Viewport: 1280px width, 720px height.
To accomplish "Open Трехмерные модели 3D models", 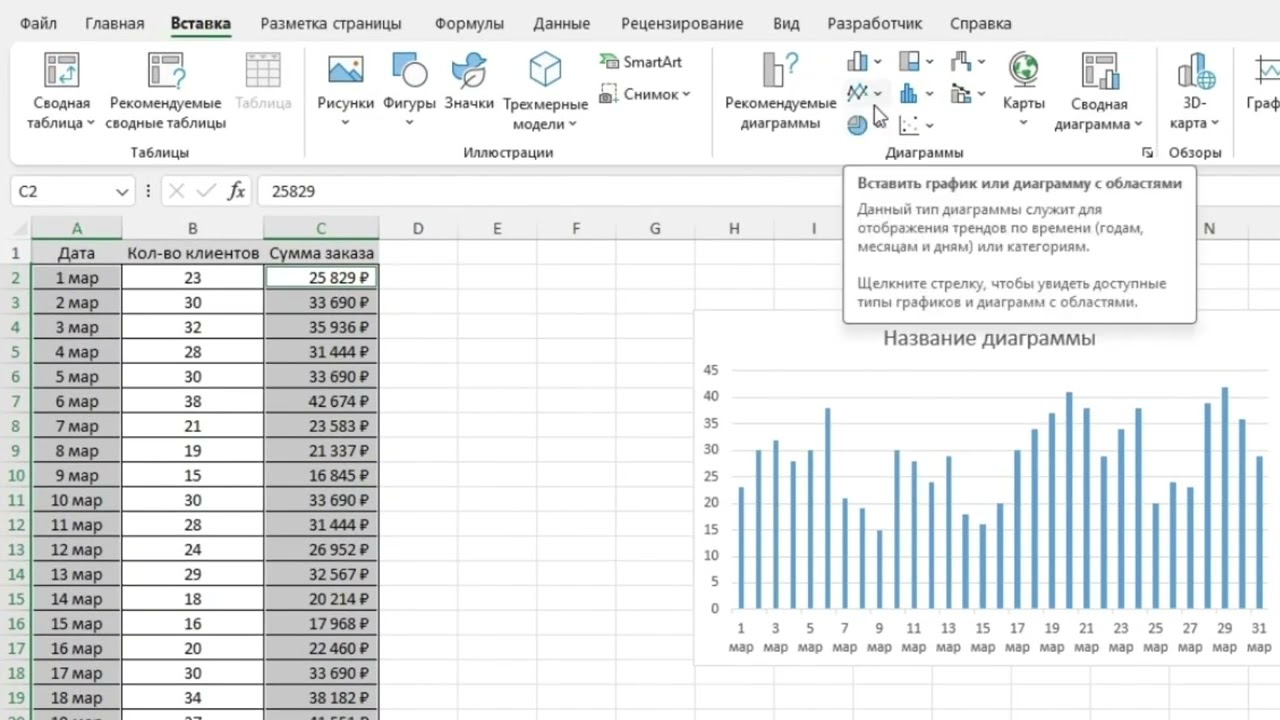I will [x=545, y=92].
